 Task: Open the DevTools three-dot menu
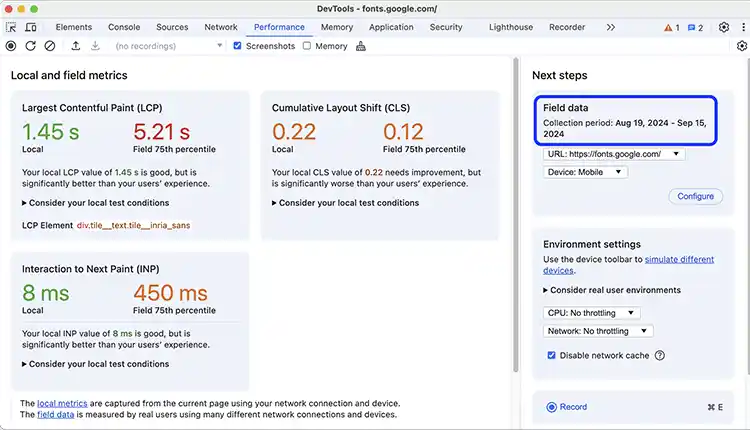[743, 27]
